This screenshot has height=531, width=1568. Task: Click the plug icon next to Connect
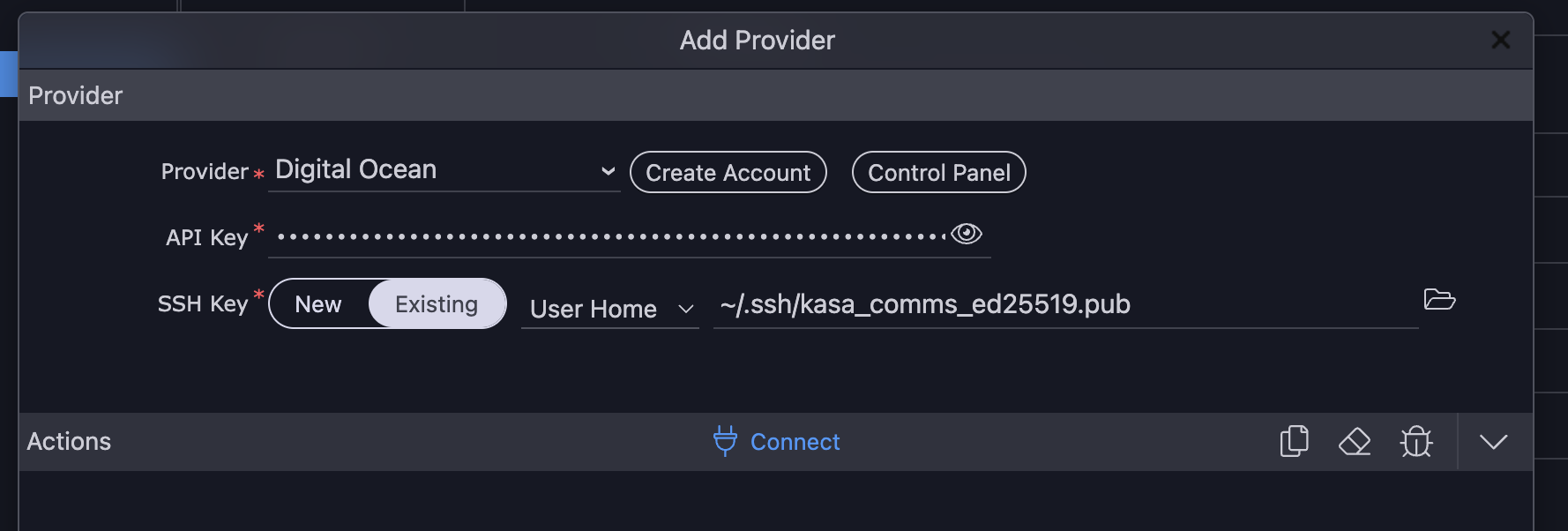[725, 441]
